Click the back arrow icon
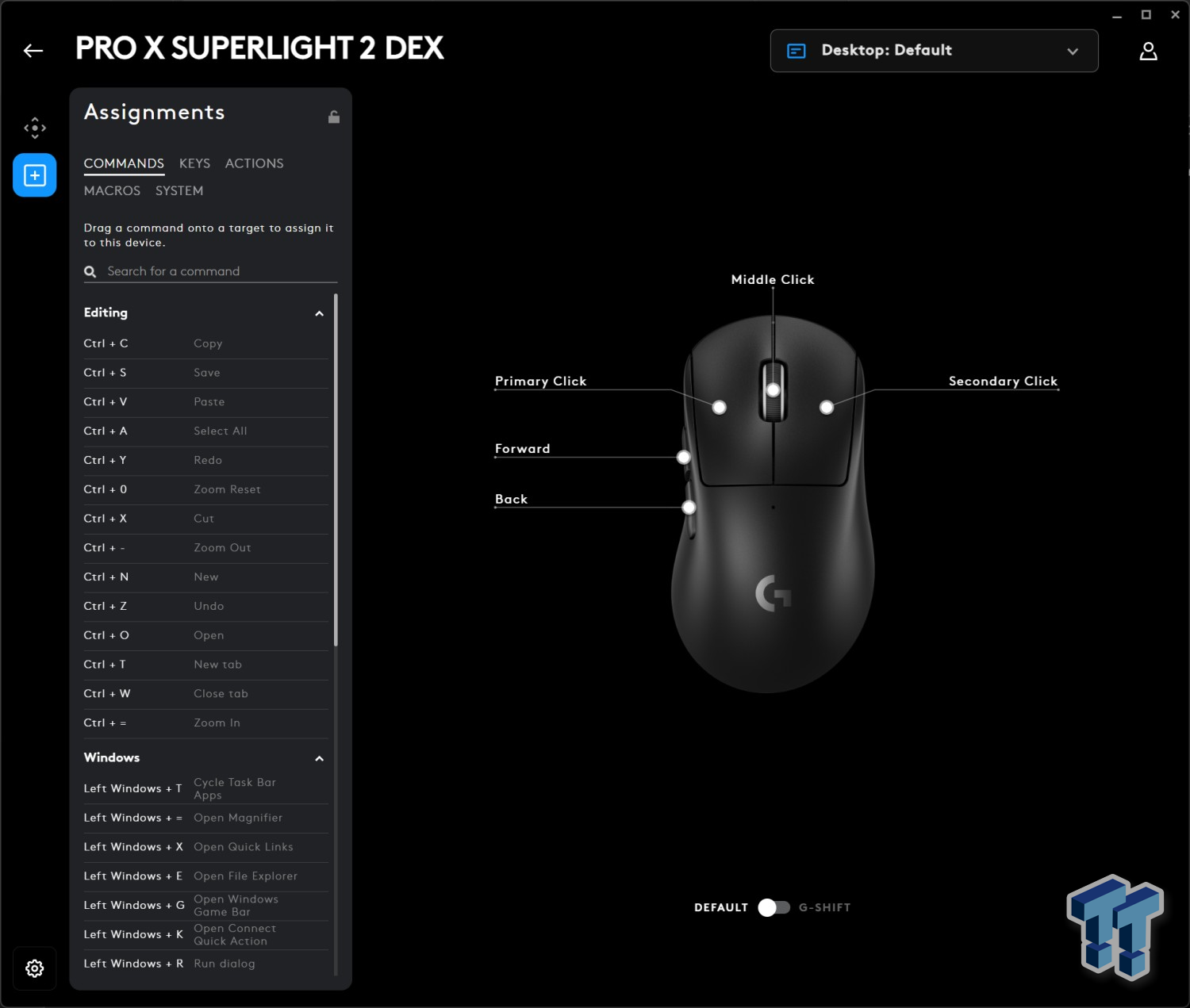 33,51
